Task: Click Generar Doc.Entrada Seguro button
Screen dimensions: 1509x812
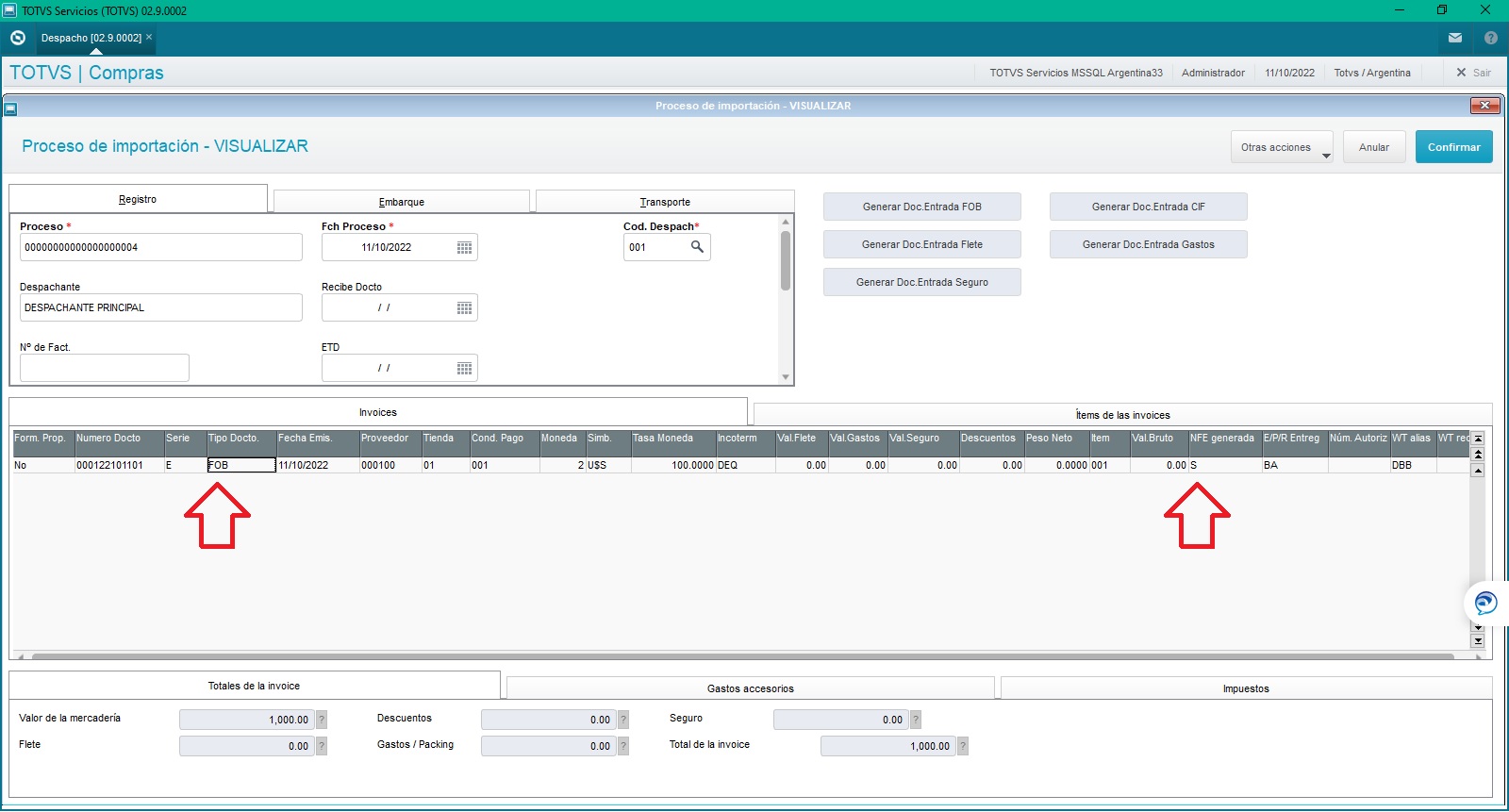Action: pos(921,282)
